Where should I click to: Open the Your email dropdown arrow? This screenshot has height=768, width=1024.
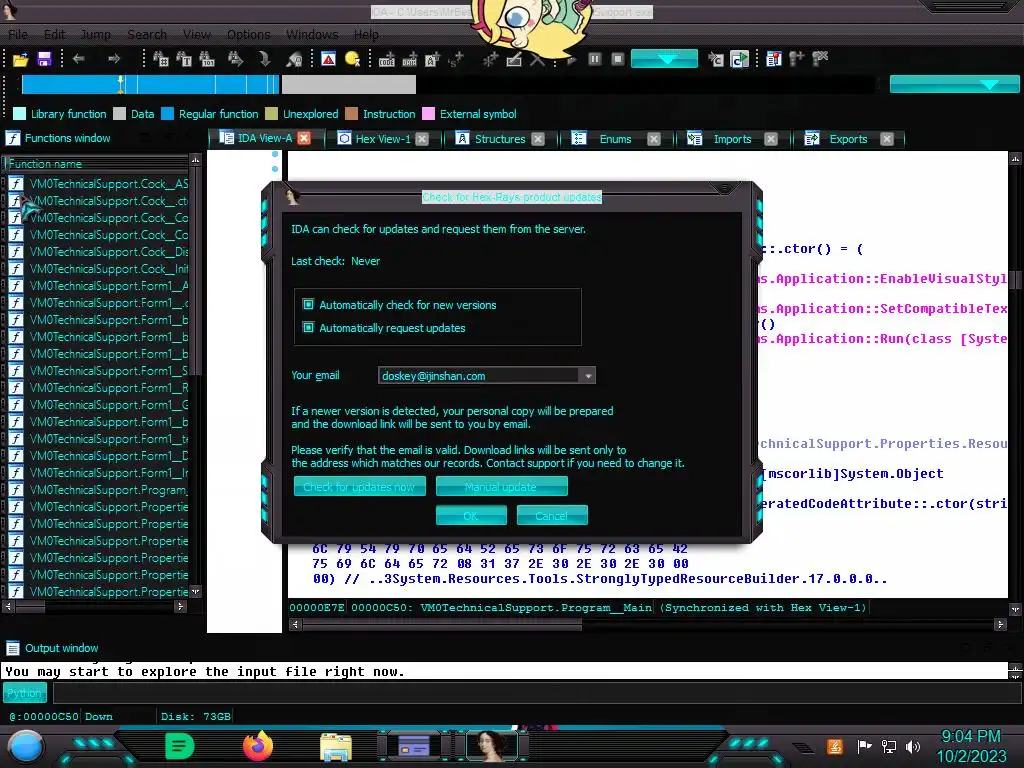588,376
